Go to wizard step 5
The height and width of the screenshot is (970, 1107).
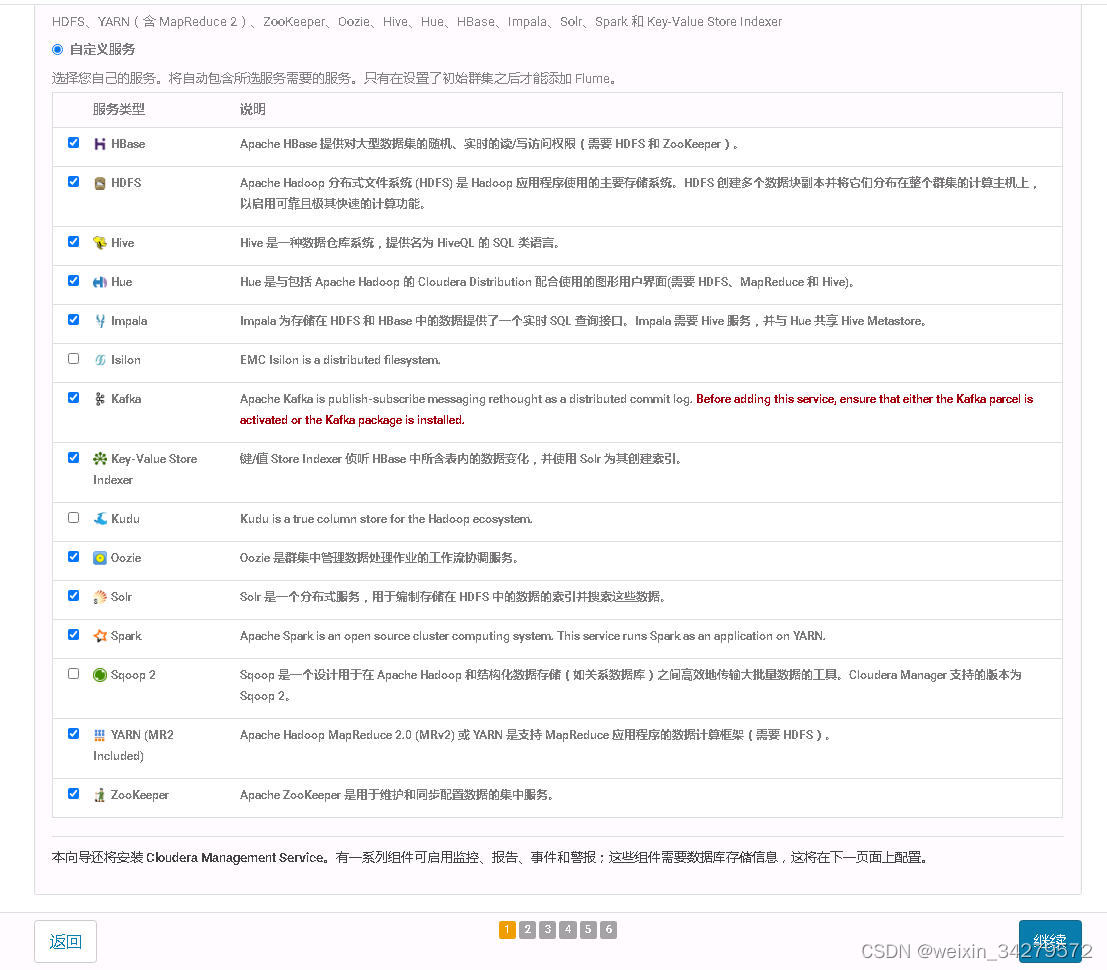click(588, 930)
